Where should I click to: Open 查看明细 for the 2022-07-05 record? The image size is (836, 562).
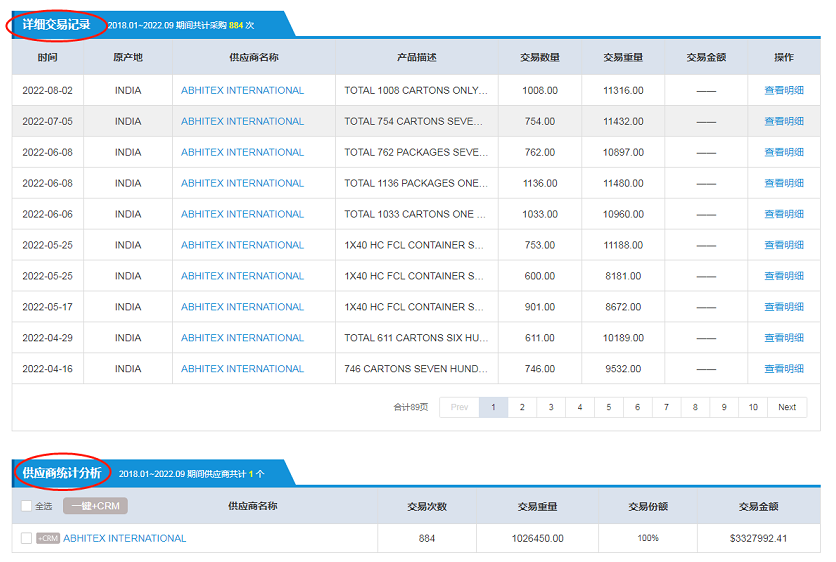pyautogui.click(x=783, y=122)
